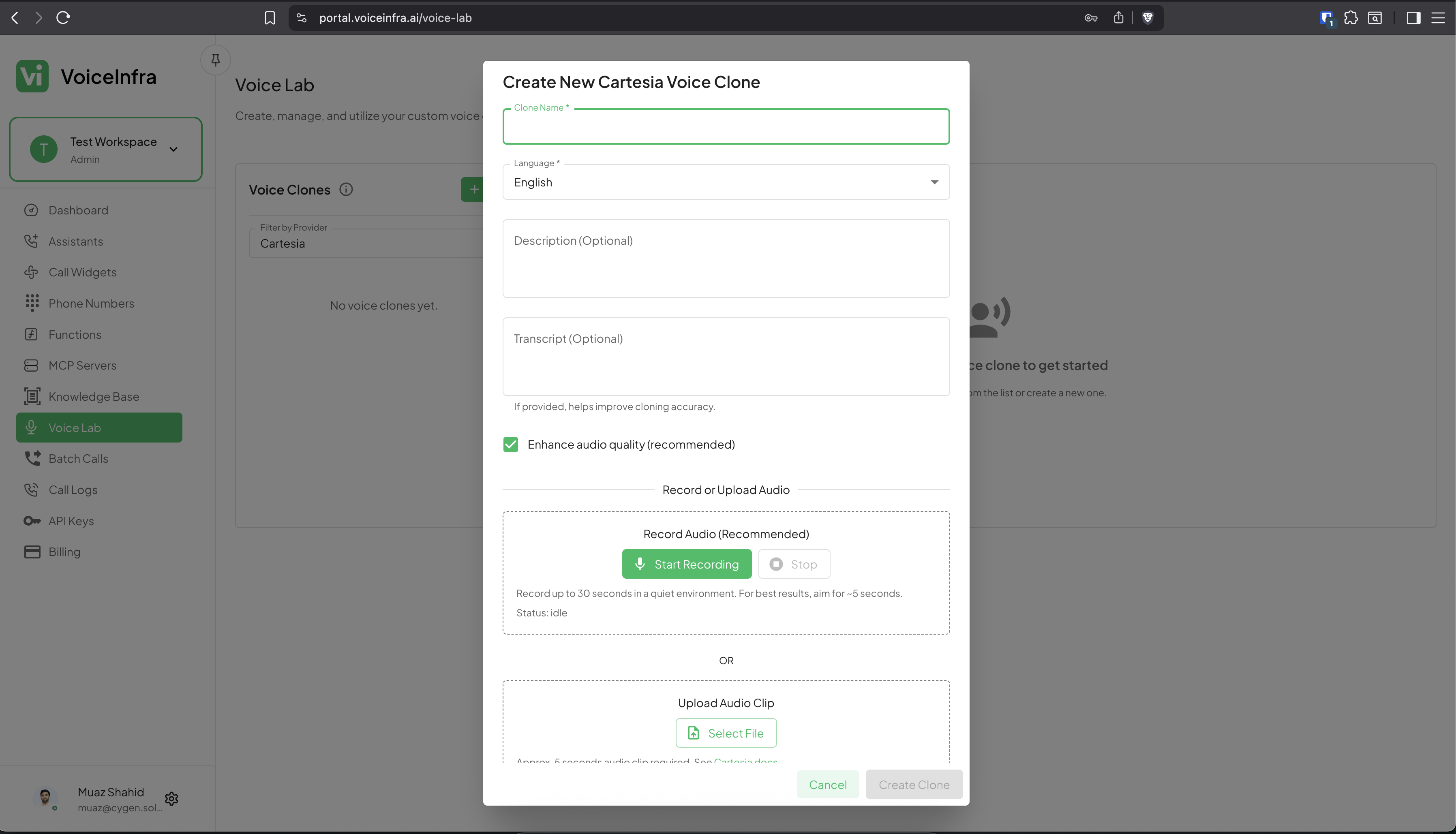Image resolution: width=1456 pixels, height=834 pixels.
Task: Click the Create Clone button
Action: click(x=914, y=785)
